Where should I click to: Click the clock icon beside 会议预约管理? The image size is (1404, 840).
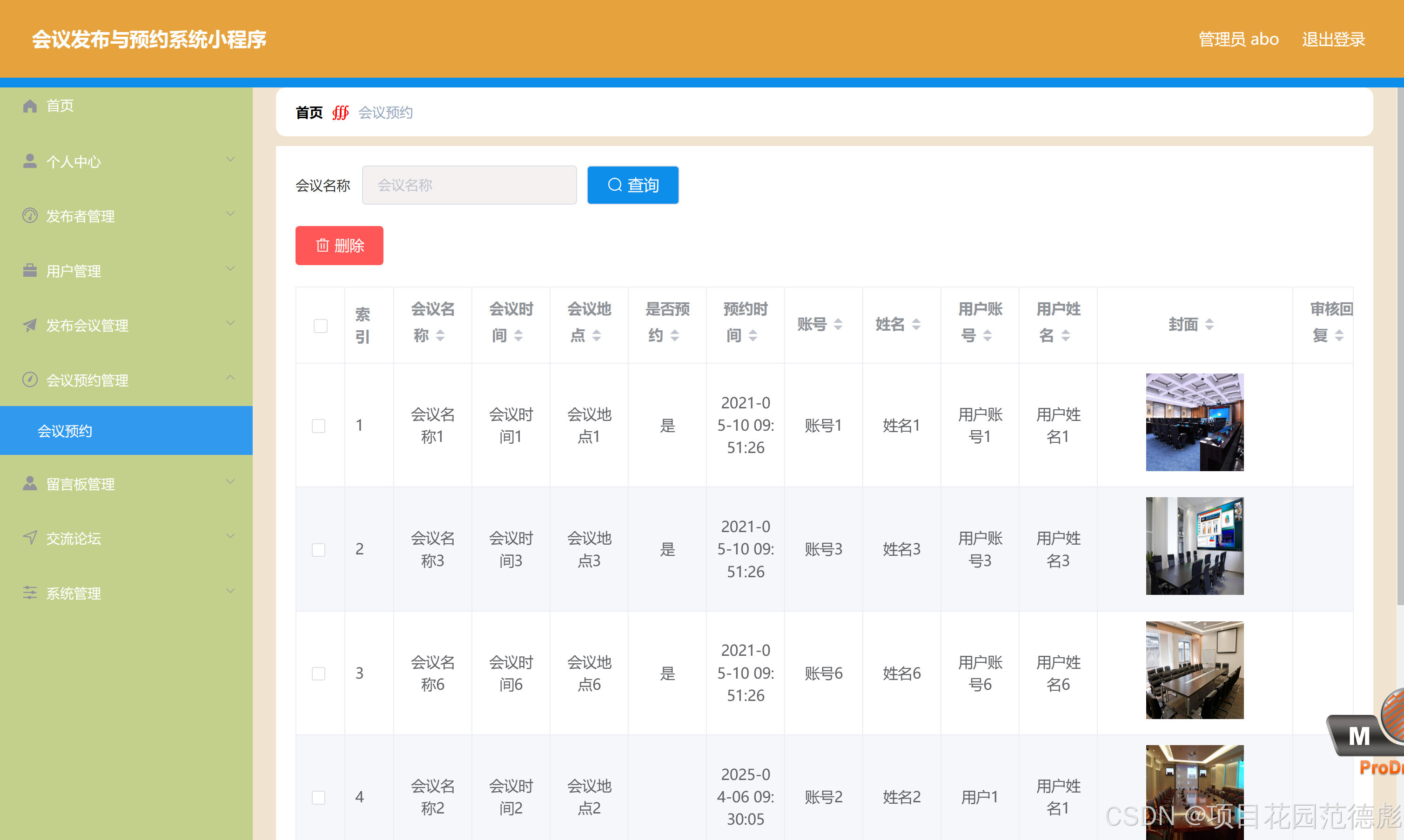pyautogui.click(x=29, y=379)
